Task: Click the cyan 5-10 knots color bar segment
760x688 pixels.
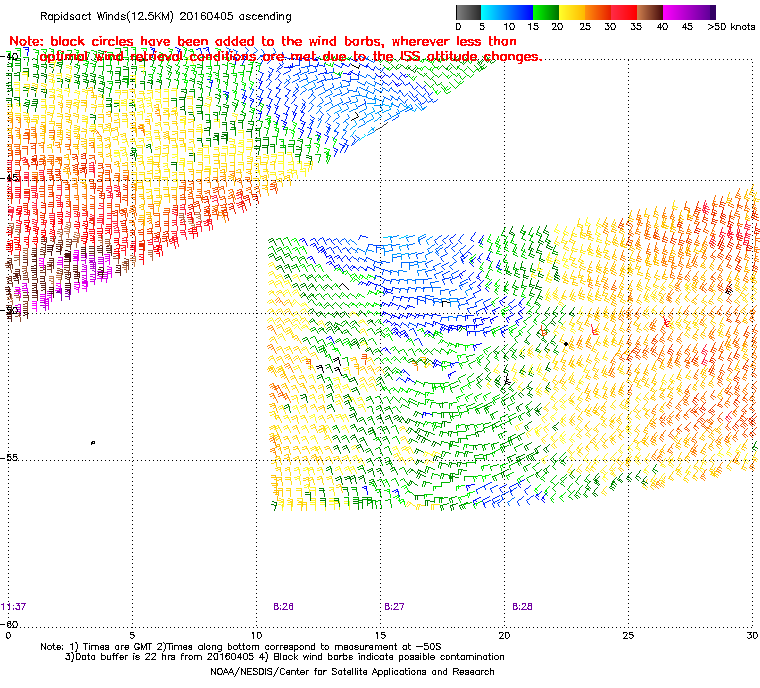Action: point(494,12)
